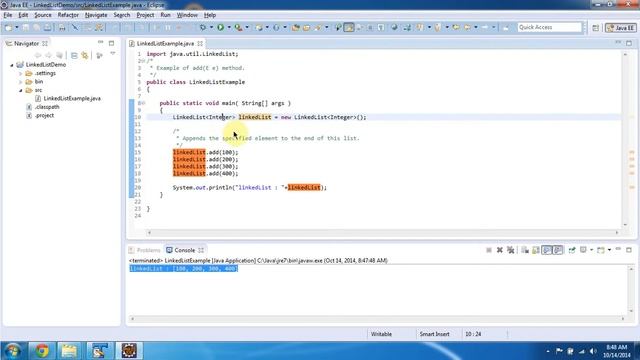This screenshot has width=640, height=360.
Task: Click the Navigator view tab
Action: click(x=27, y=43)
